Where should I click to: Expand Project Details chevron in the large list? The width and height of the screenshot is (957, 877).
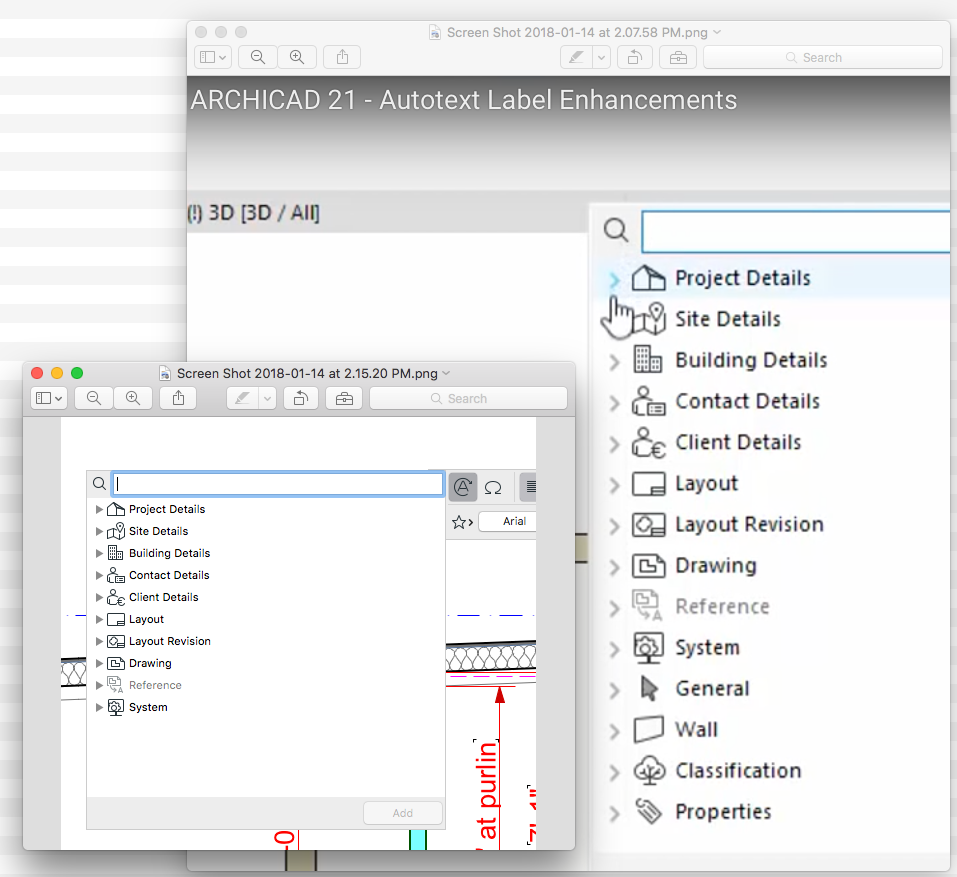click(x=614, y=280)
